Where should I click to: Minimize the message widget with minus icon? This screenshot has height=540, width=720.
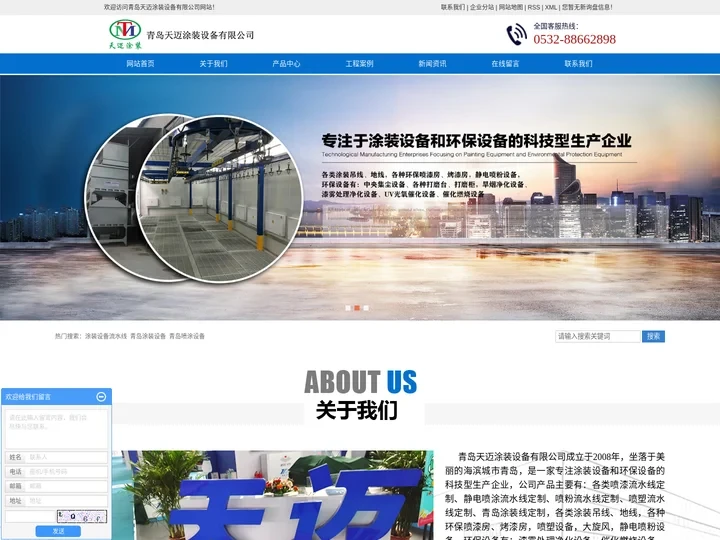[x=101, y=397]
